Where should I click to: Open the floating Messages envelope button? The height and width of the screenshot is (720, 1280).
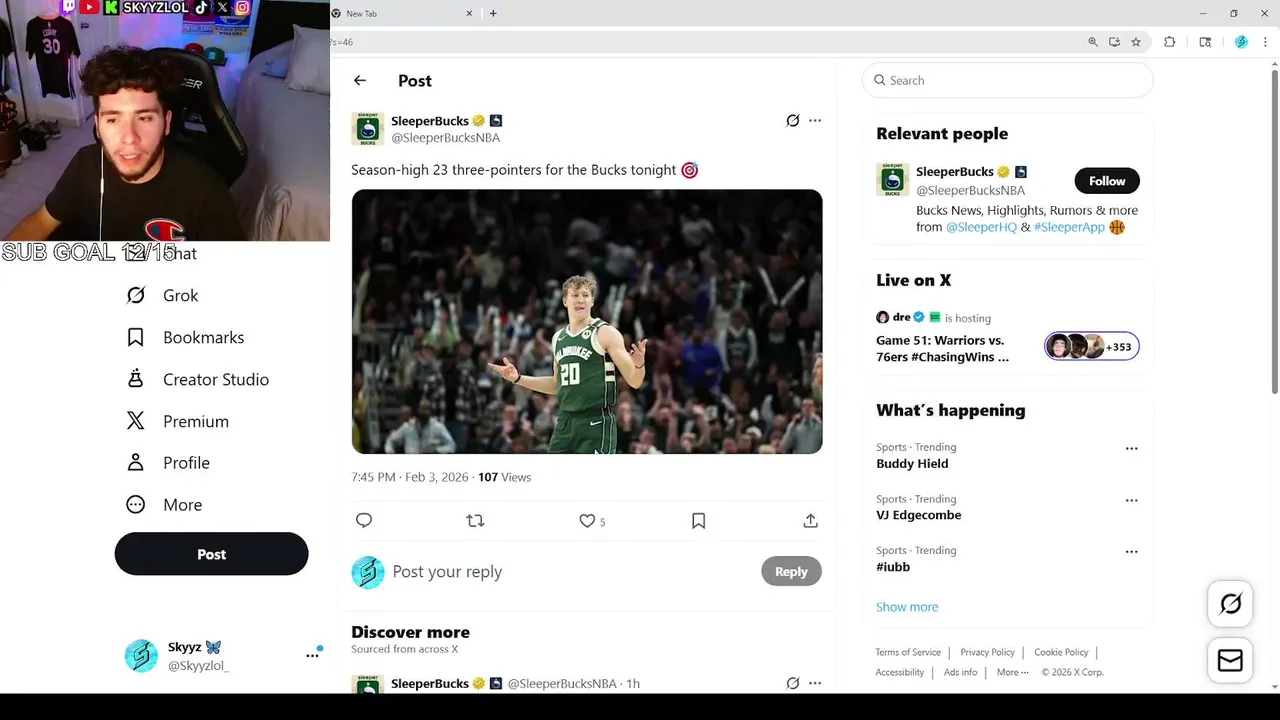(x=1230, y=660)
